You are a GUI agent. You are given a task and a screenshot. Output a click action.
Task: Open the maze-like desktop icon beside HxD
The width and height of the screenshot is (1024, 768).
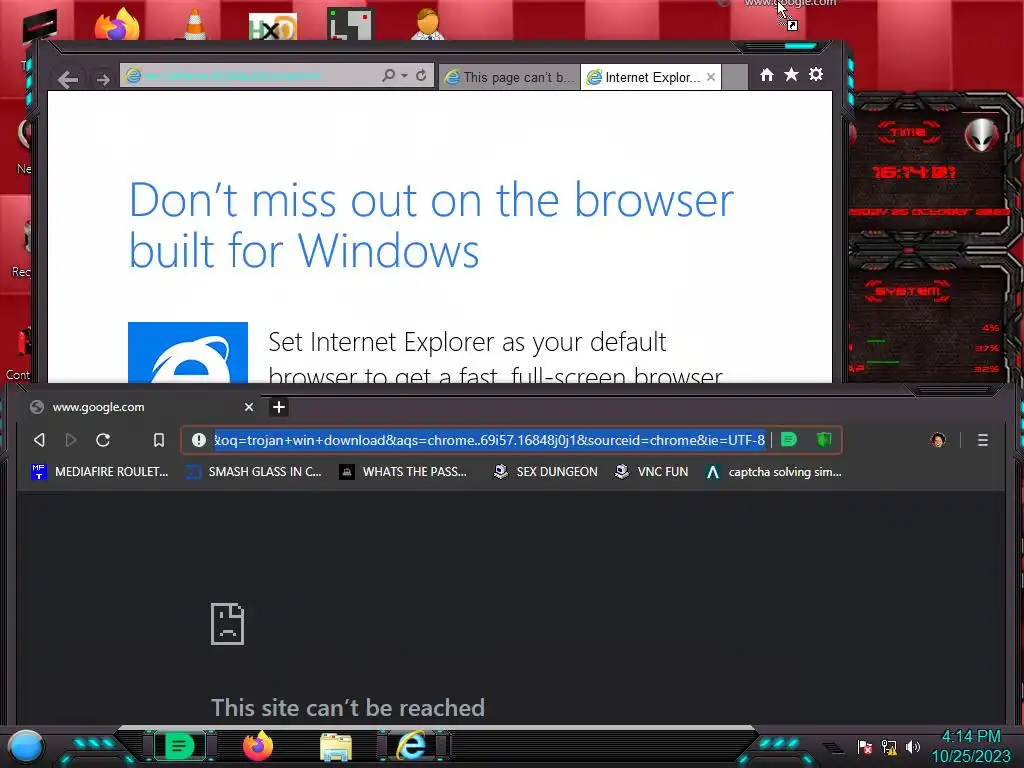[349, 24]
